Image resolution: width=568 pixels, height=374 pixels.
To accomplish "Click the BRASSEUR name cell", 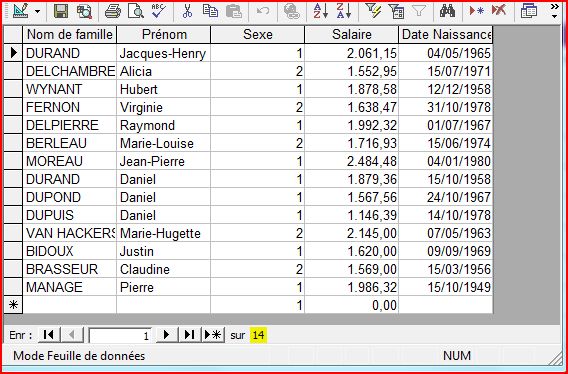I will pos(70,269).
